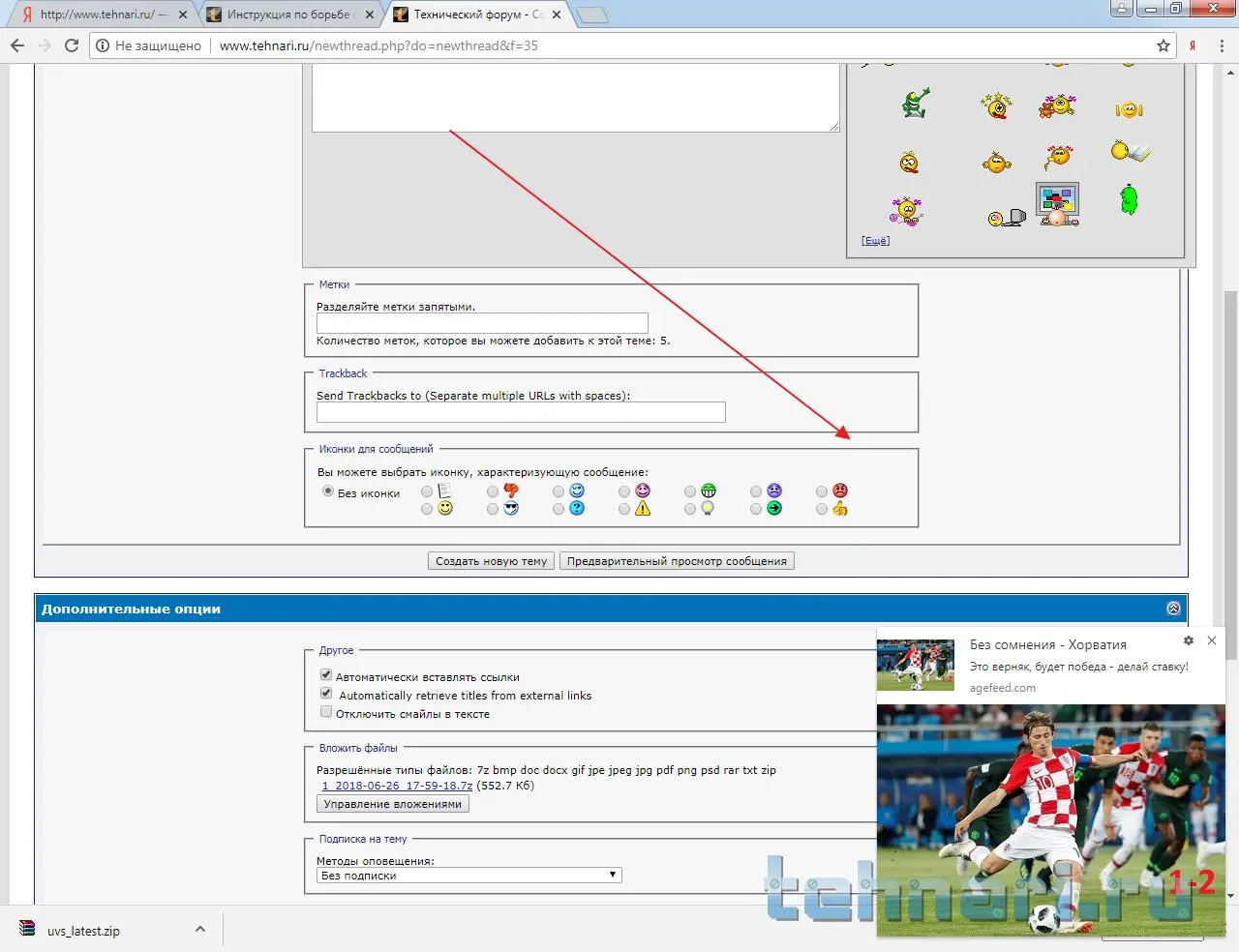
Task: View site security info icon
Action: 104,45
